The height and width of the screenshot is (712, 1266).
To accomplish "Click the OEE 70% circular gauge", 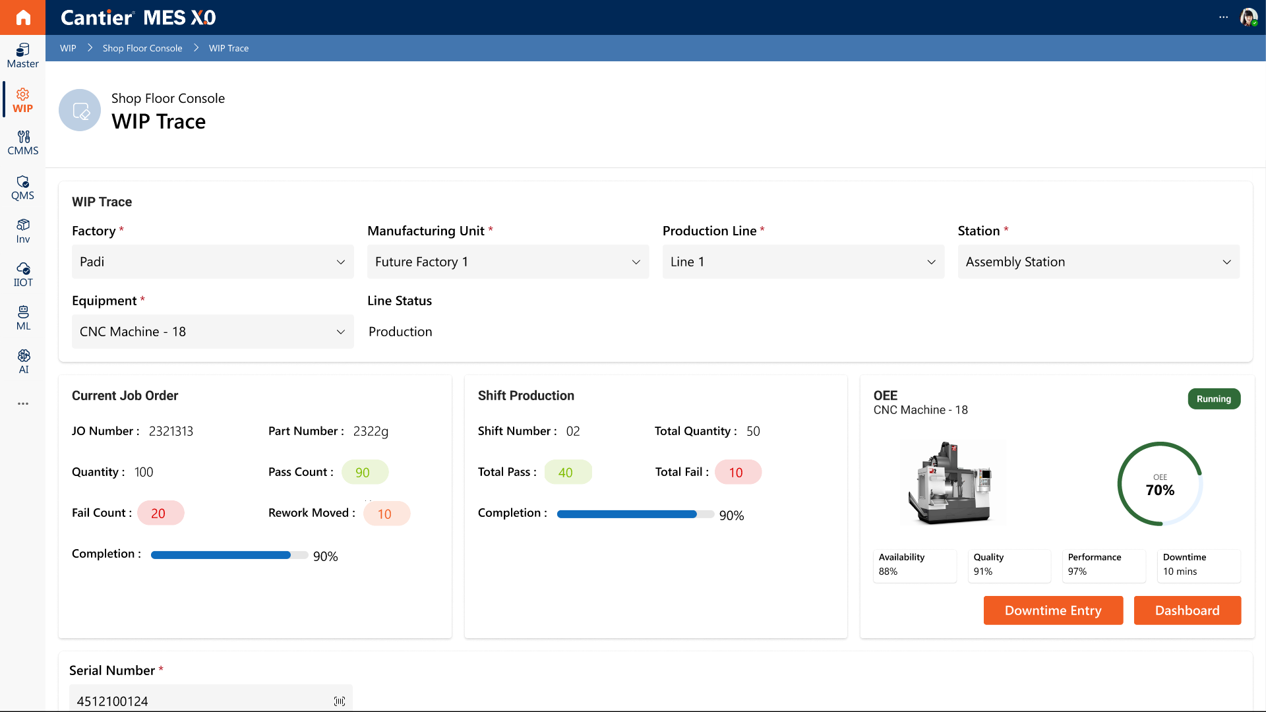I will click(1160, 484).
